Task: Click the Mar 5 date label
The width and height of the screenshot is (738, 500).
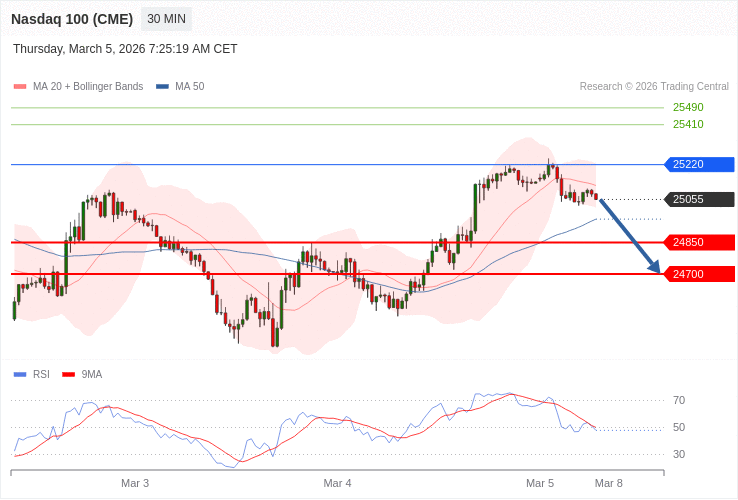Action: [540, 483]
